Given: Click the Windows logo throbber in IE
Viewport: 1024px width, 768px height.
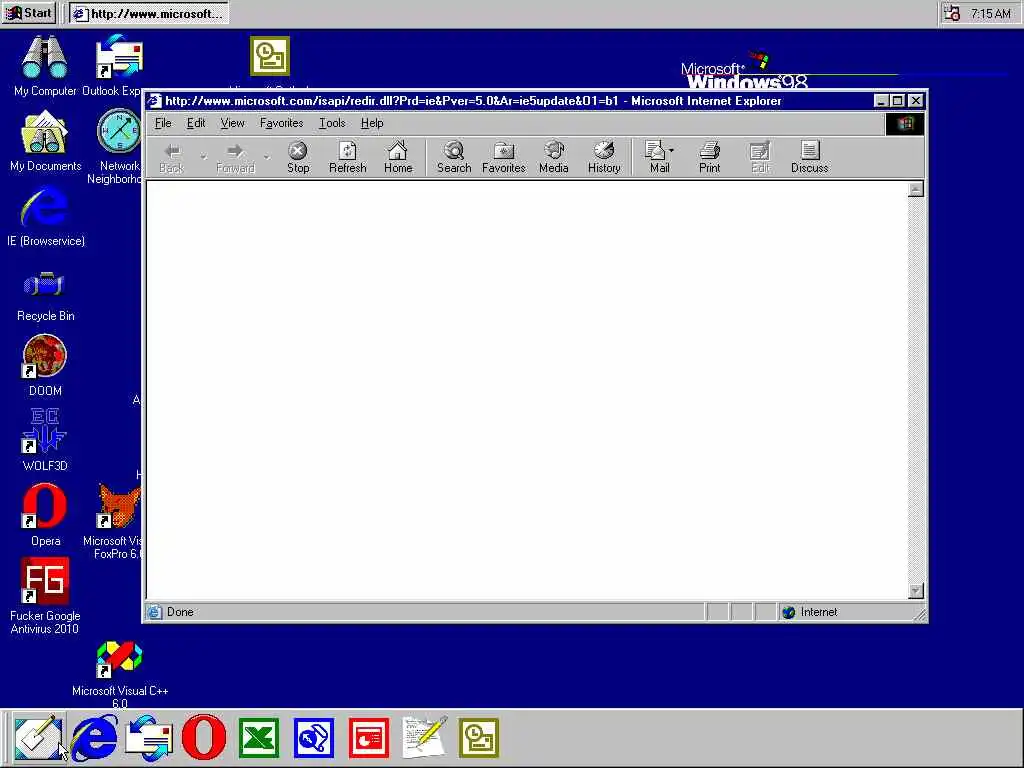Looking at the screenshot, I should pos(904,123).
